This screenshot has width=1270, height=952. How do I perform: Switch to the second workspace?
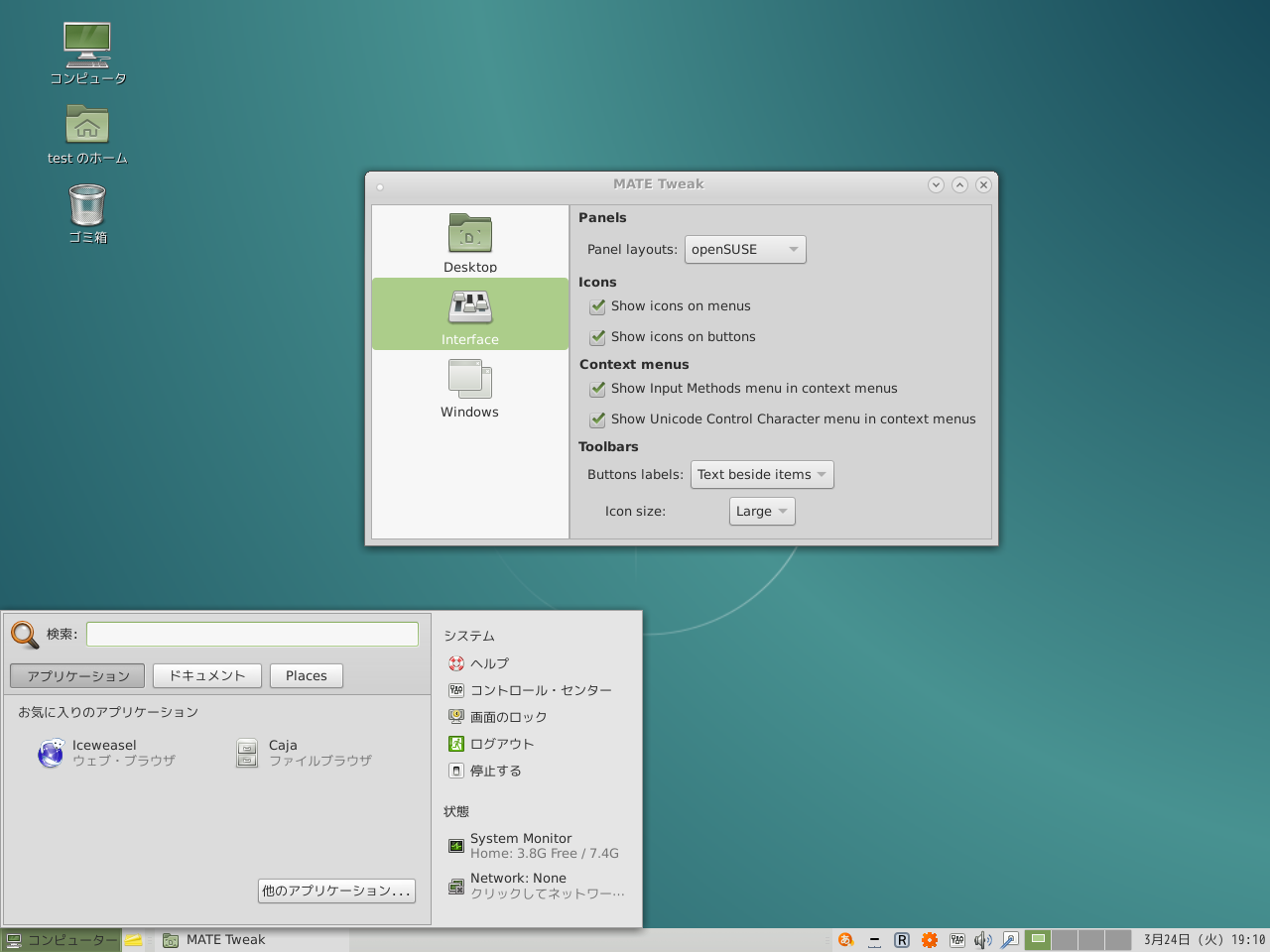pos(1065,940)
